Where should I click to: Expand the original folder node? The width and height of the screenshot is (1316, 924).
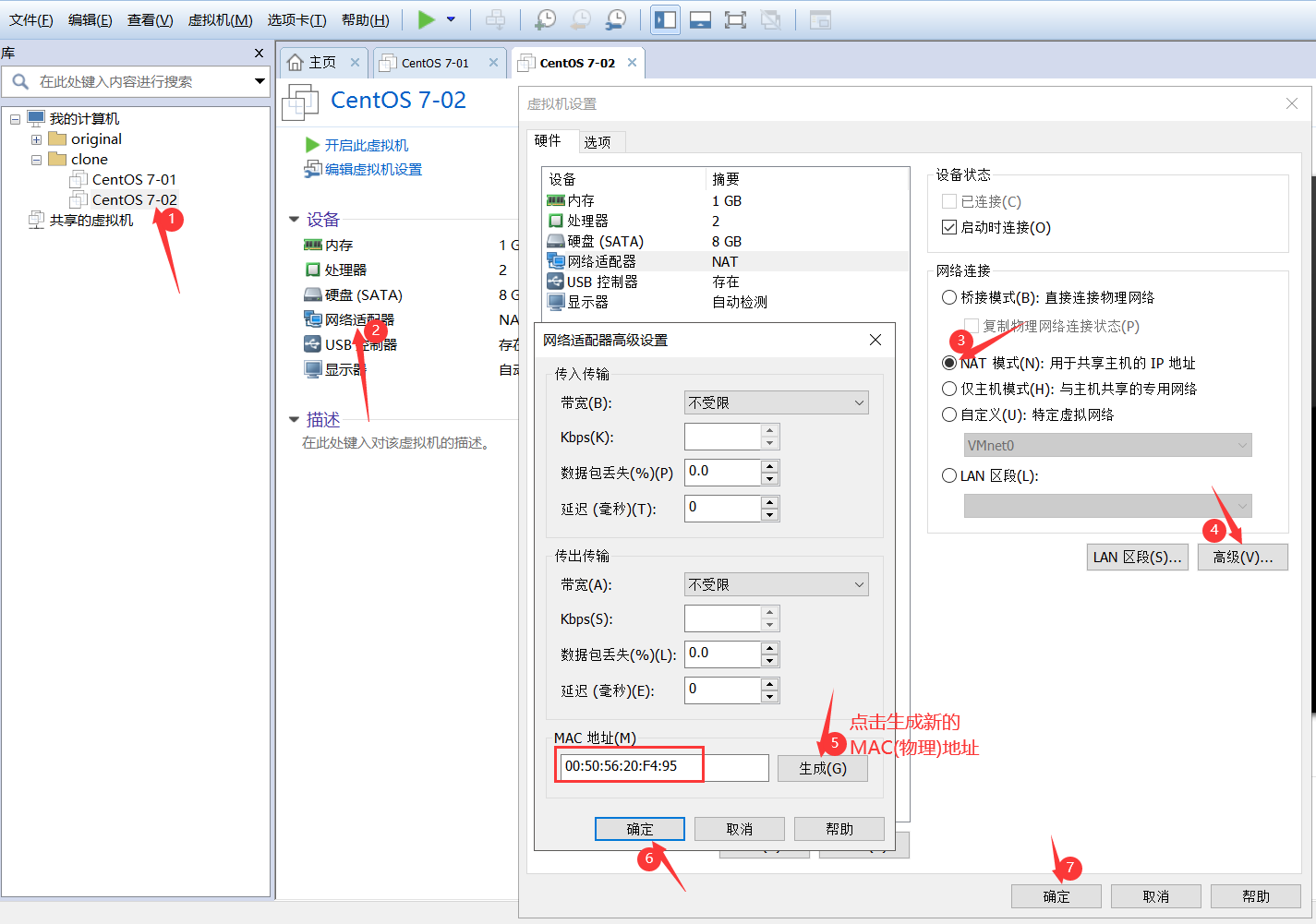(x=36, y=139)
